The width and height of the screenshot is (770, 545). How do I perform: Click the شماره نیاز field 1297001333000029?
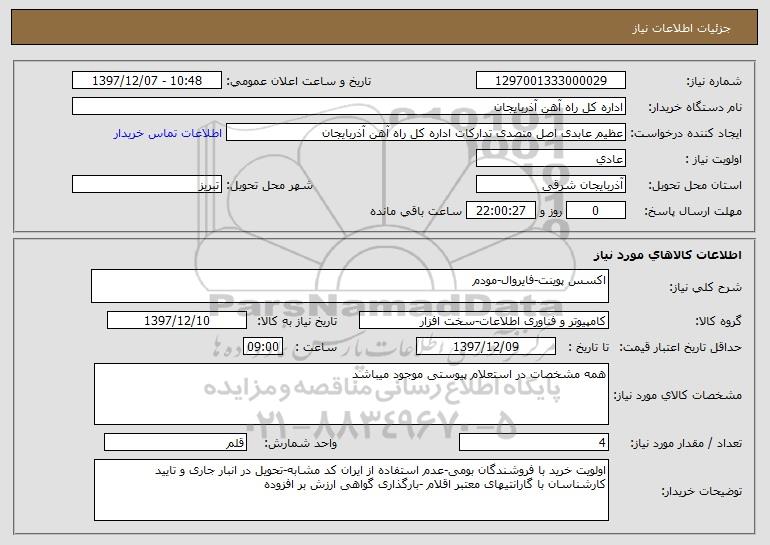click(x=550, y=81)
